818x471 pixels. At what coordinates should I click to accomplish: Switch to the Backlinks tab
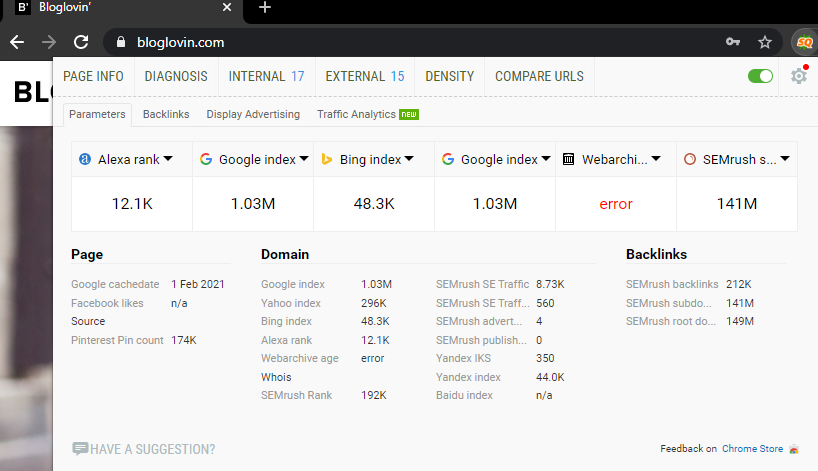166,114
